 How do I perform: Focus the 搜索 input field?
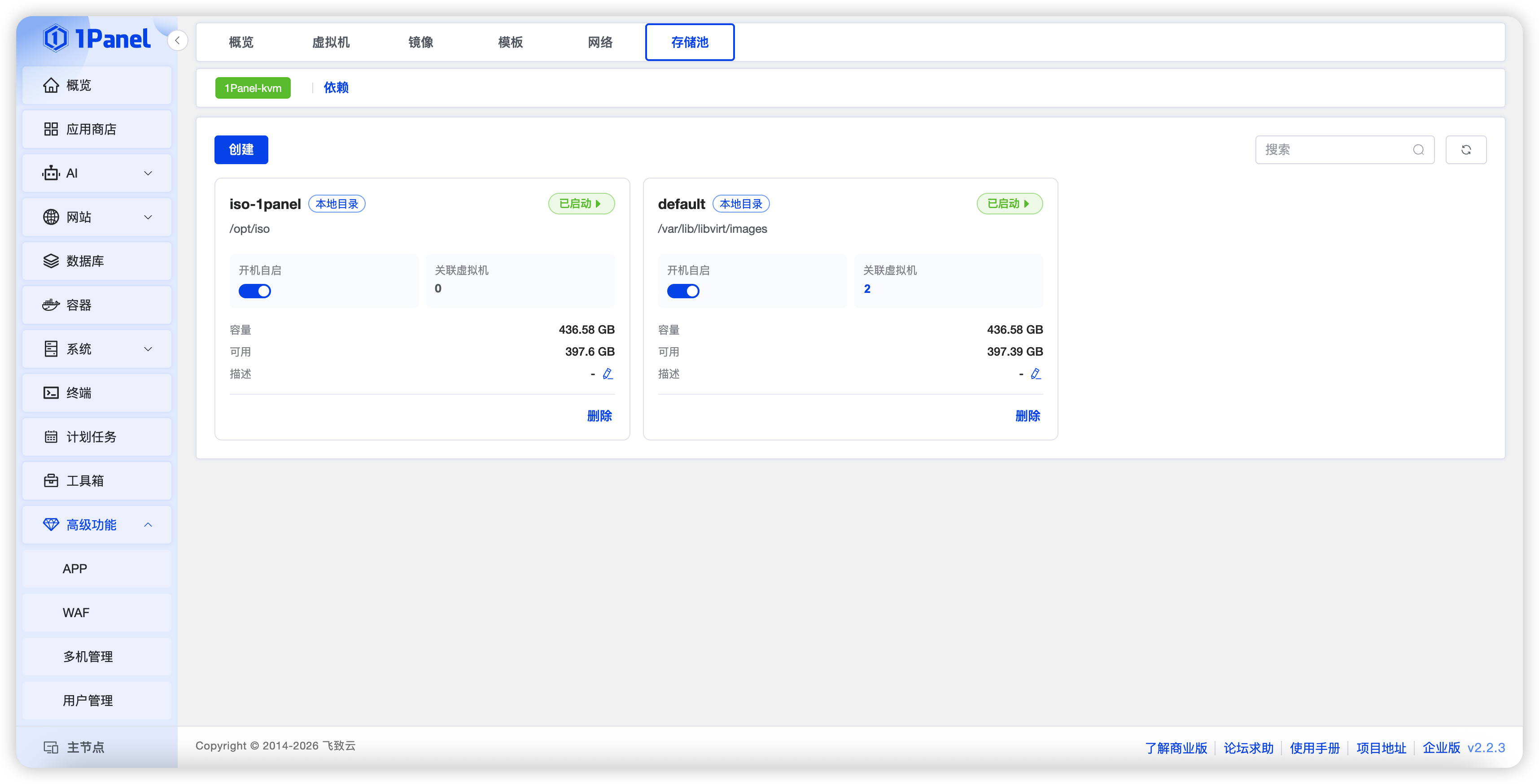(1335, 150)
